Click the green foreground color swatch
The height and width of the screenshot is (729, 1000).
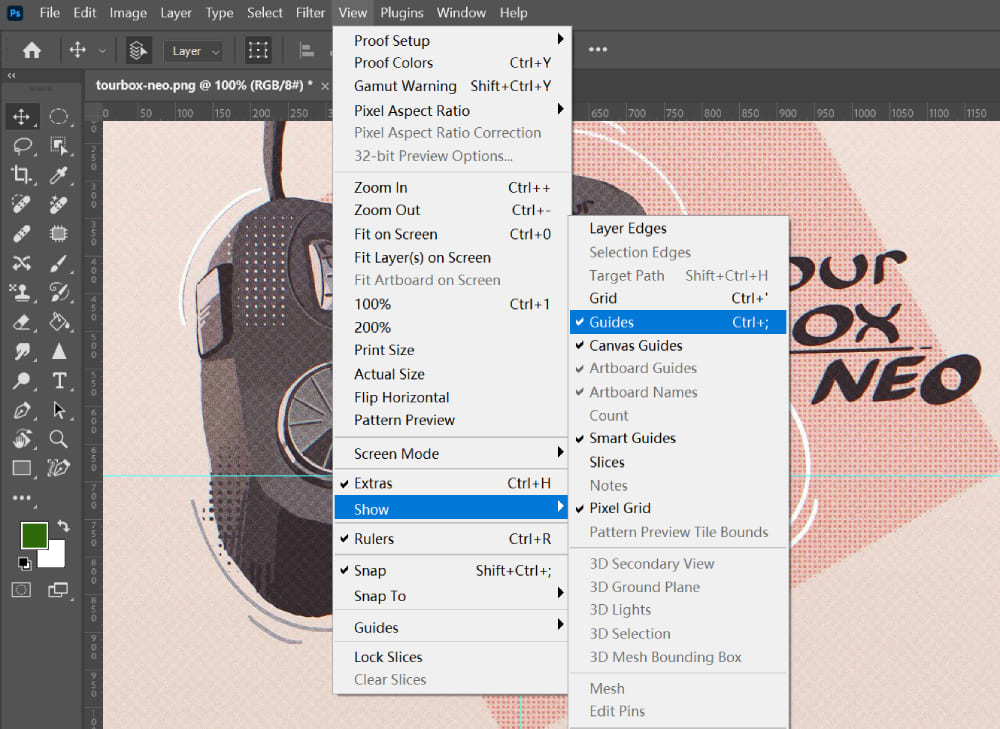click(x=34, y=535)
